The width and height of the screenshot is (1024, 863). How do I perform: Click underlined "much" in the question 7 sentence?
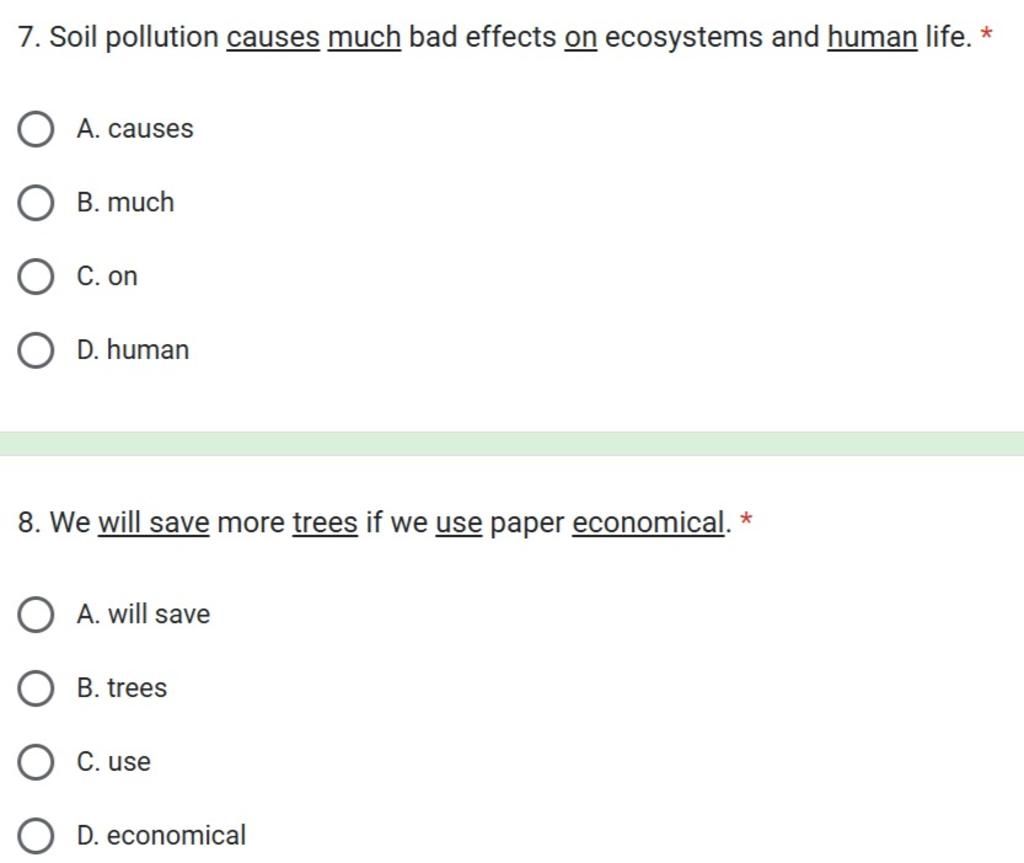(x=364, y=38)
